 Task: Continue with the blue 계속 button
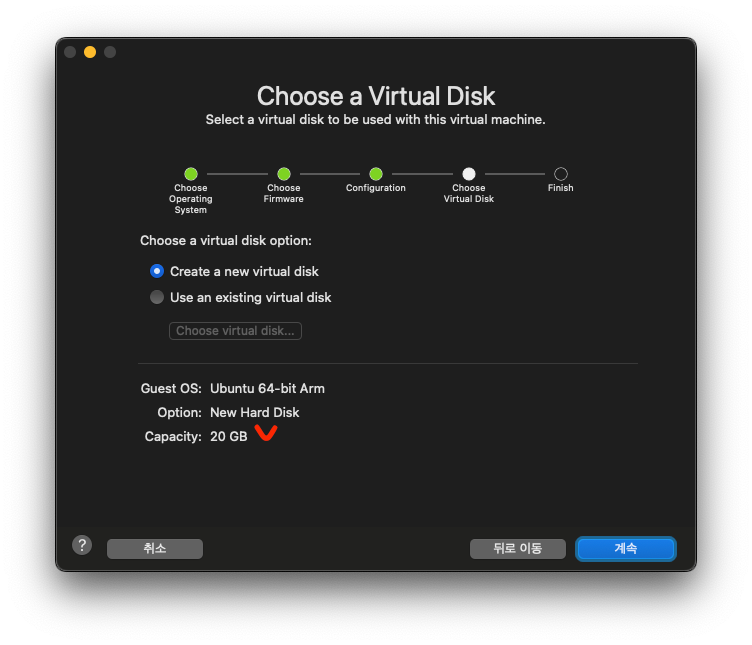[626, 549]
